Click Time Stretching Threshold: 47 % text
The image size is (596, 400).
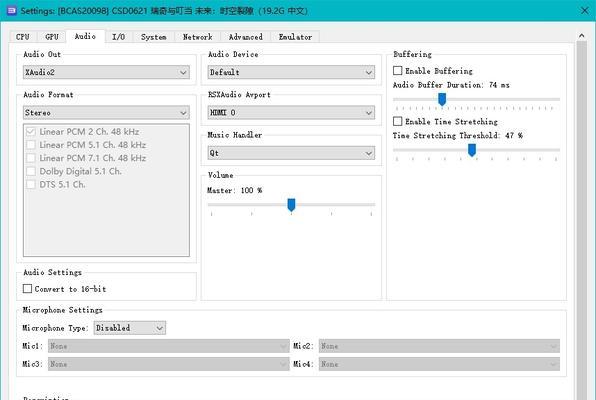(458, 135)
